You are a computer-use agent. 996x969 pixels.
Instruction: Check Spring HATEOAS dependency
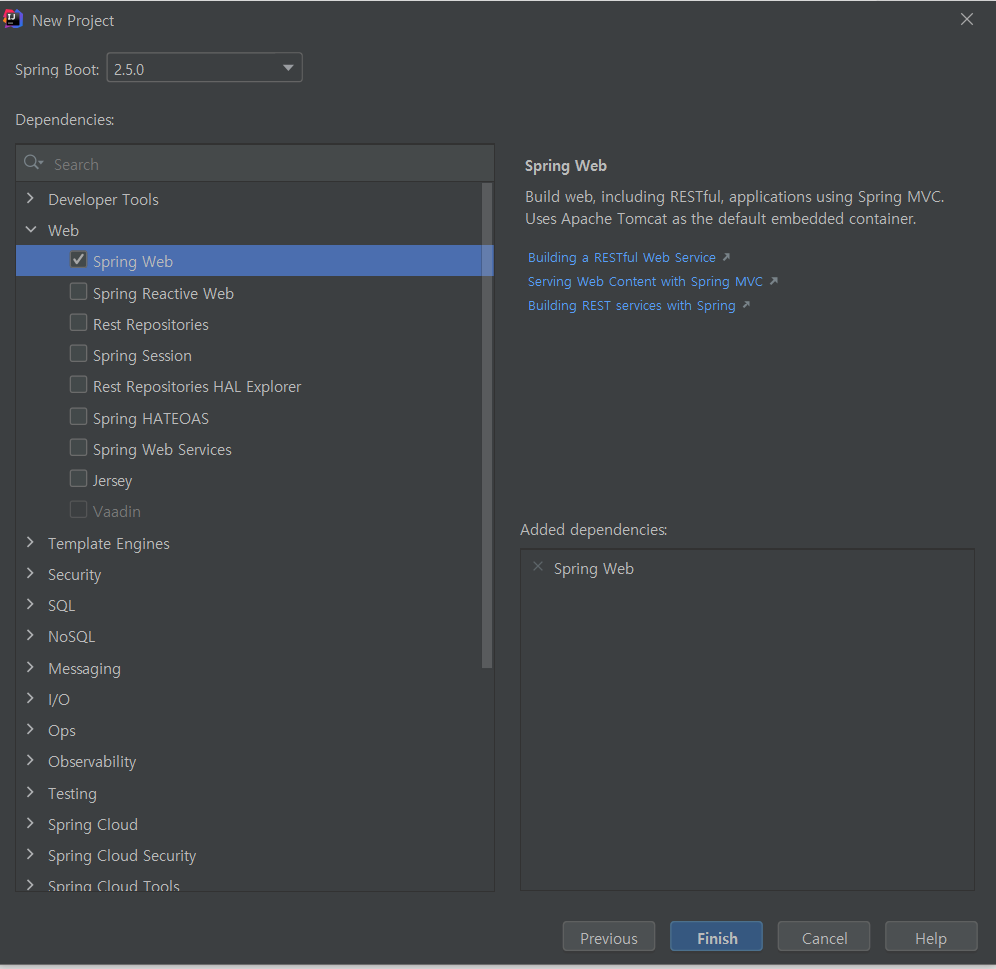coord(78,417)
